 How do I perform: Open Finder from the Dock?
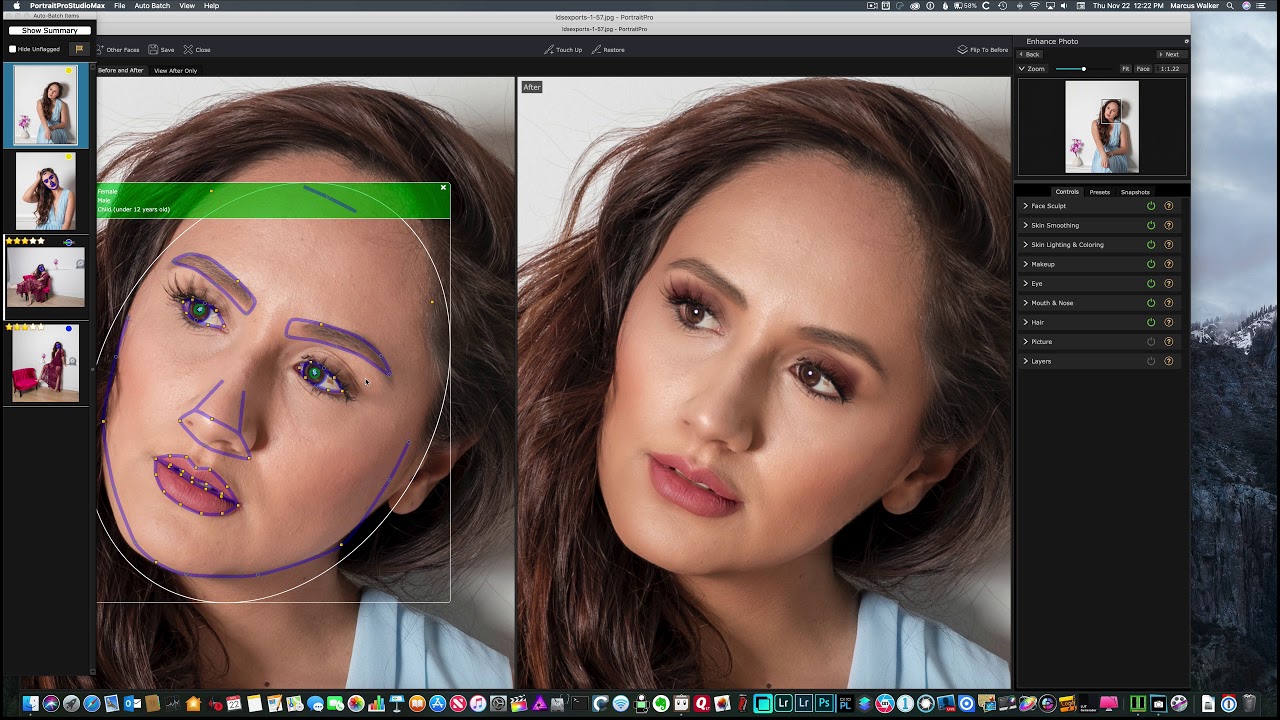30,704
